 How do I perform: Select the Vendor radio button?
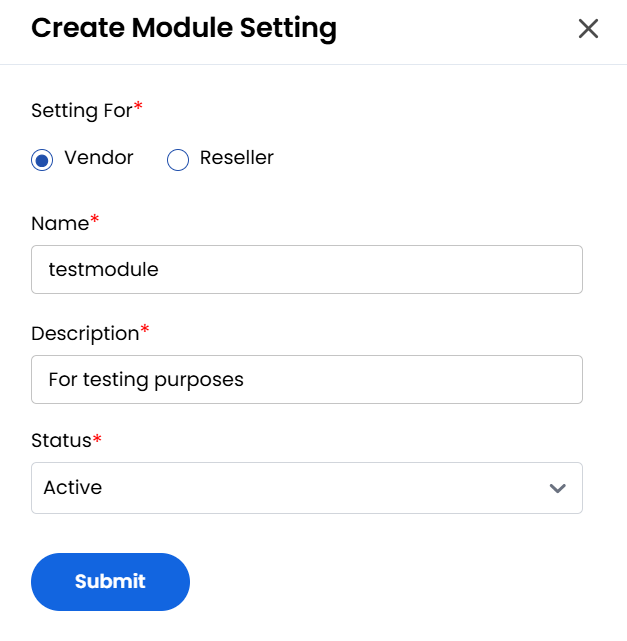pos(42,159)
